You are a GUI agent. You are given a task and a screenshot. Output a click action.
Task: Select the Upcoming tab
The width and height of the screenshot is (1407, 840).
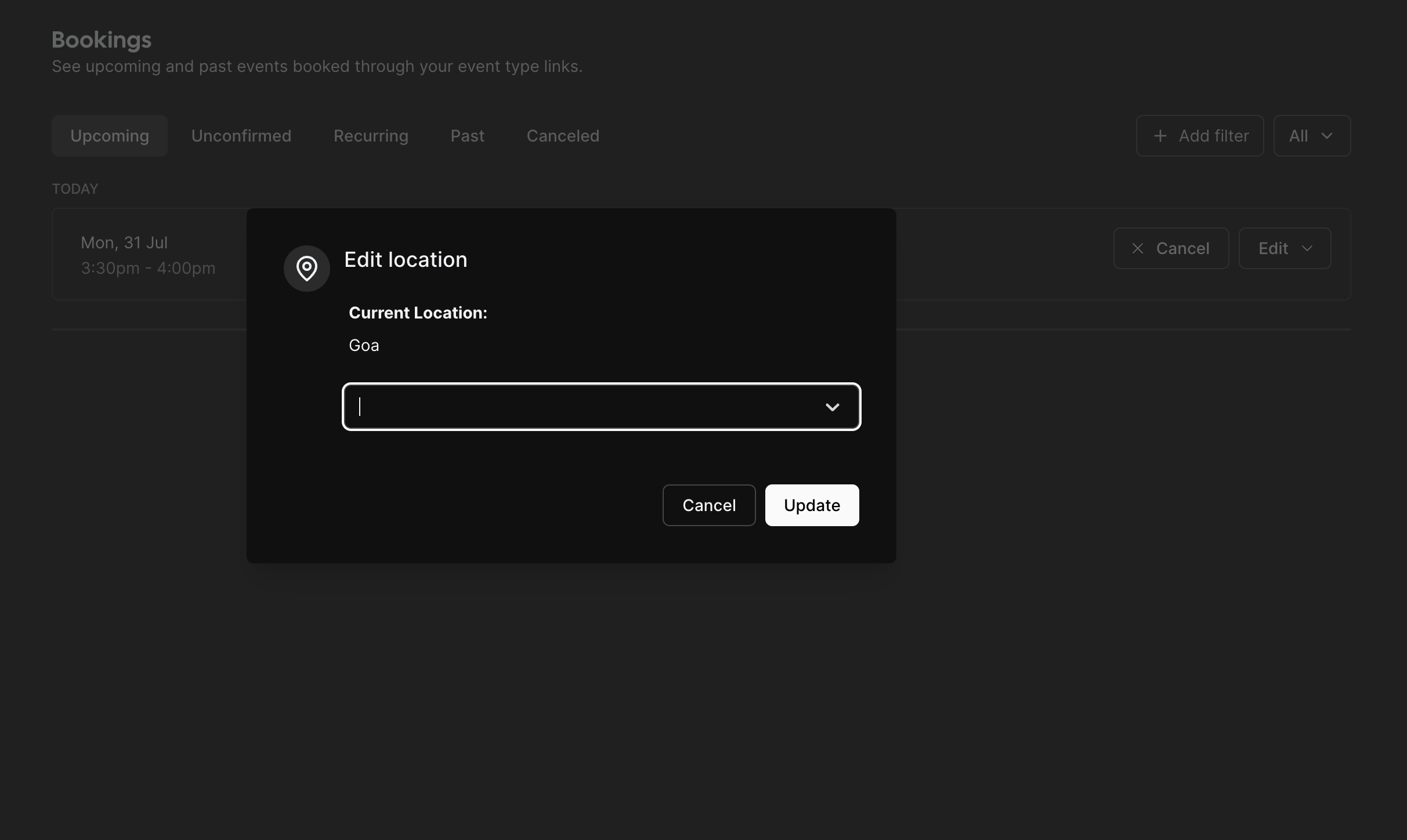pos(109,136)
